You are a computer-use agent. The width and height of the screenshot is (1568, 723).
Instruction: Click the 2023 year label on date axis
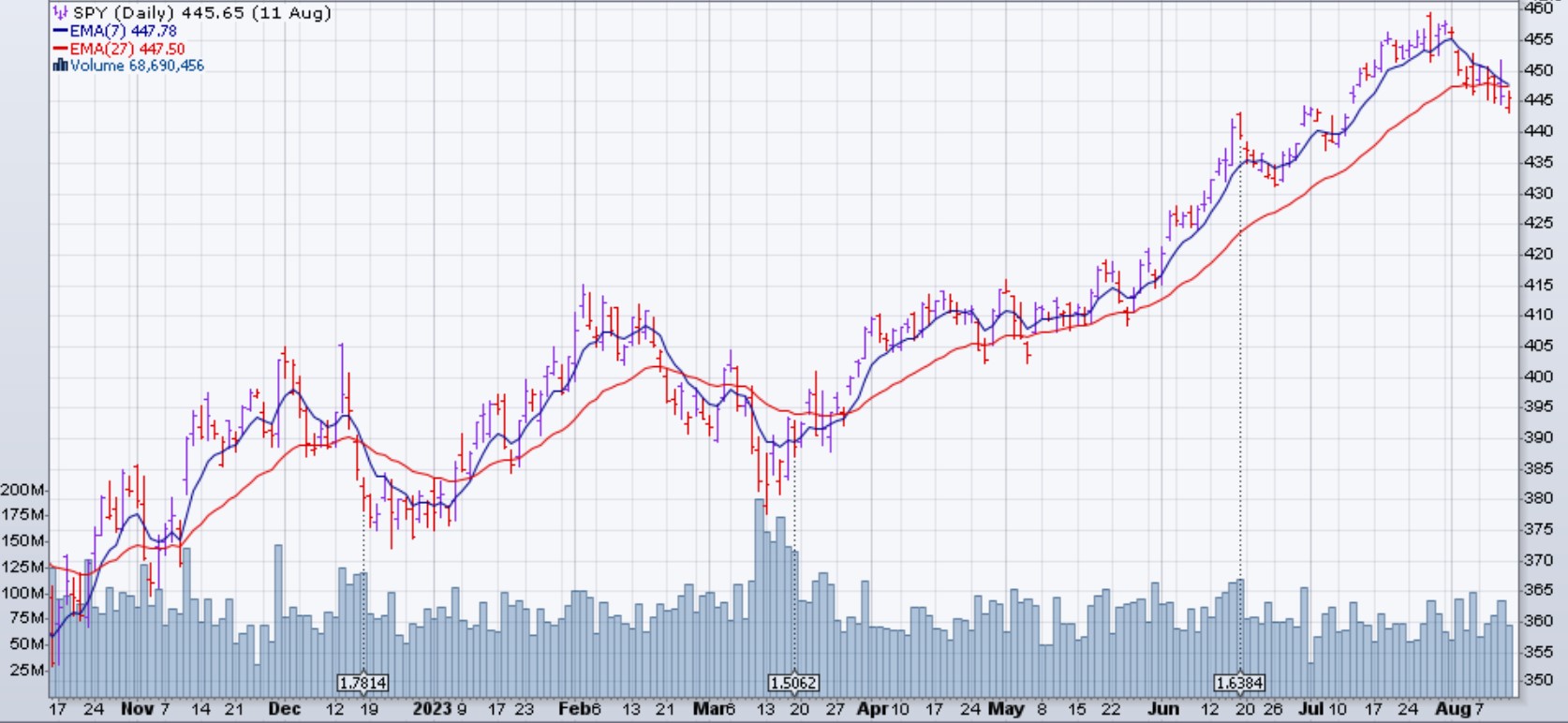(x=432, y=709)
